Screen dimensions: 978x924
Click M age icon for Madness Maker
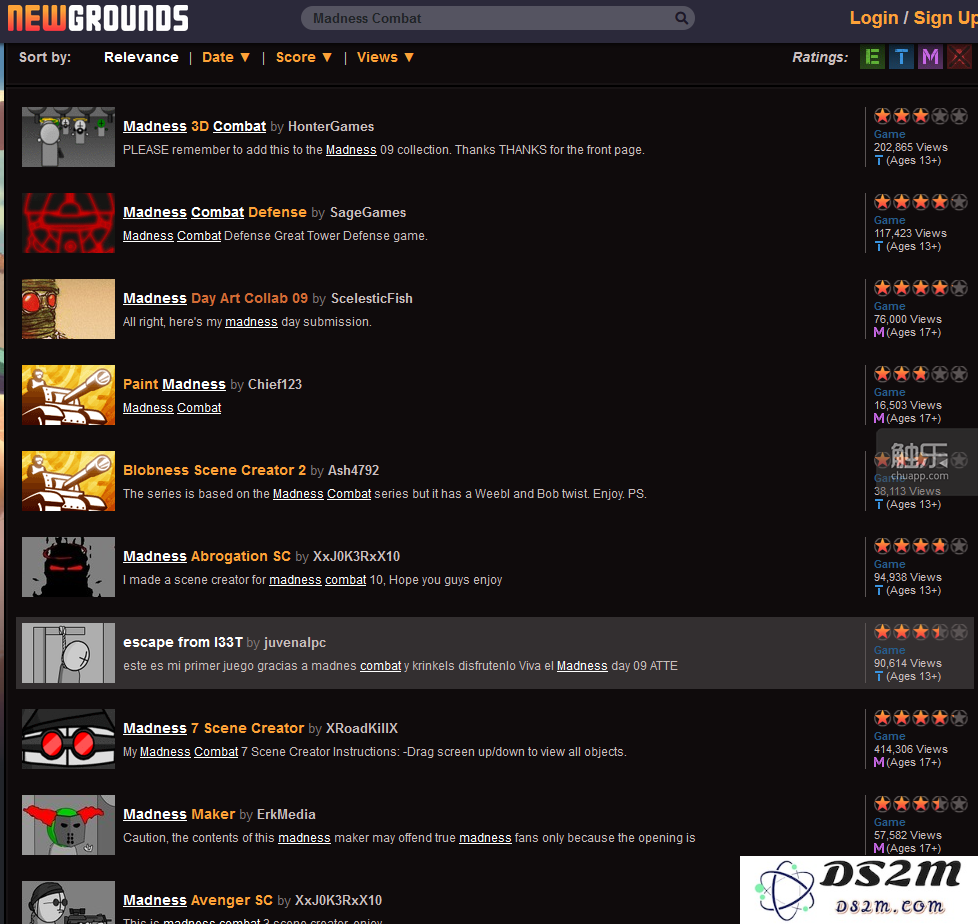(x=879, y=849)
